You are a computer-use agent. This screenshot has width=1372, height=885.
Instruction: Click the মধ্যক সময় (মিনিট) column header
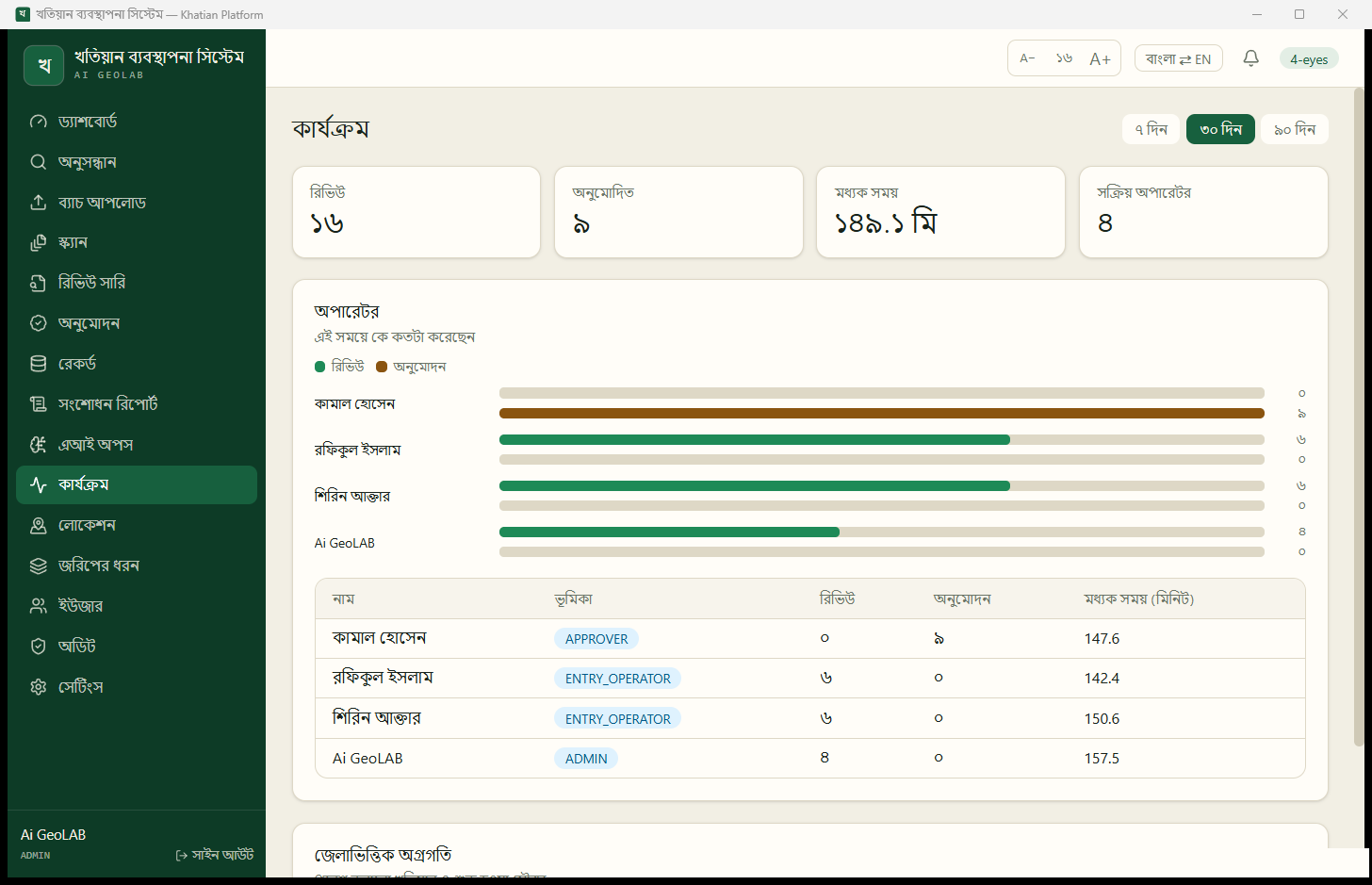tap(1139, 599)
